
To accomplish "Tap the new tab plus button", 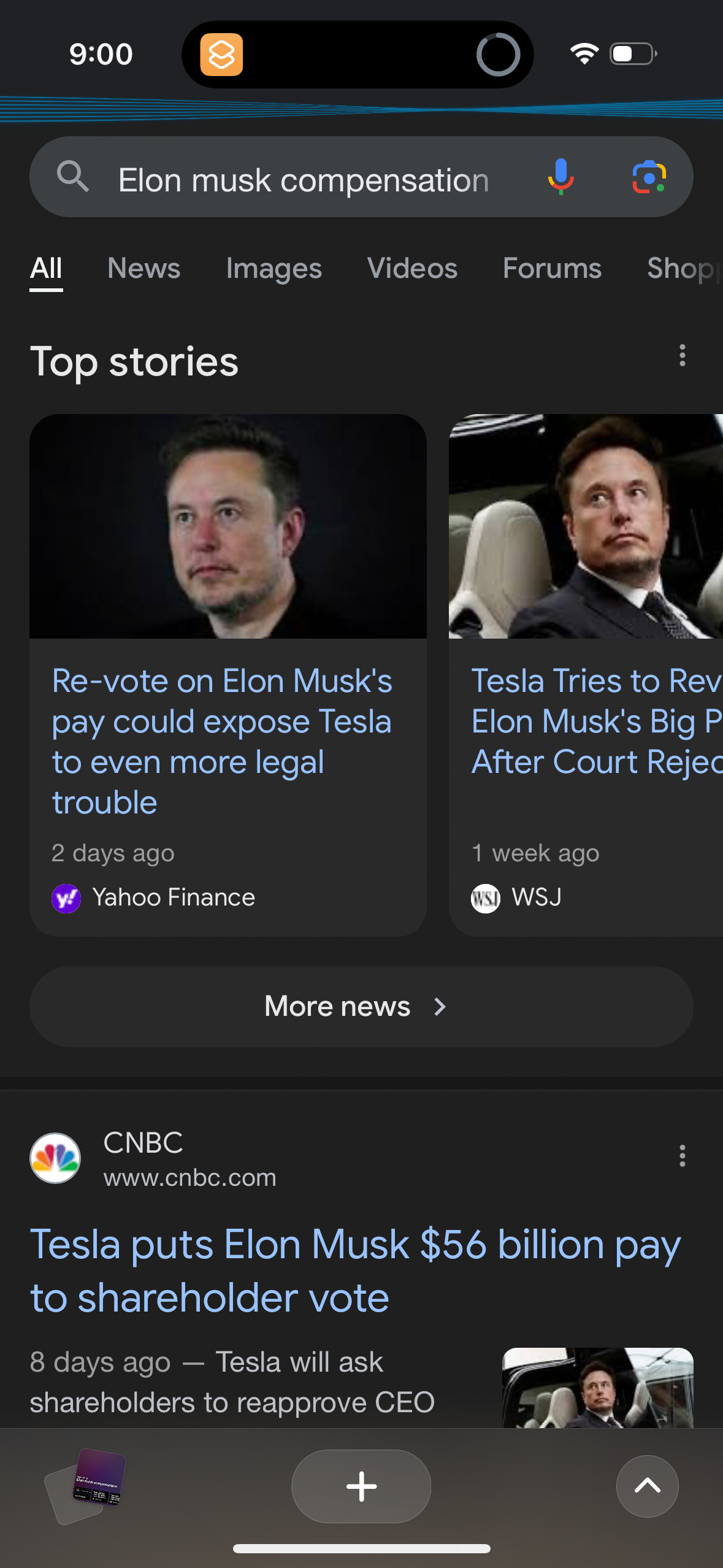I will pyautogui.click(x=361, y=1486).
